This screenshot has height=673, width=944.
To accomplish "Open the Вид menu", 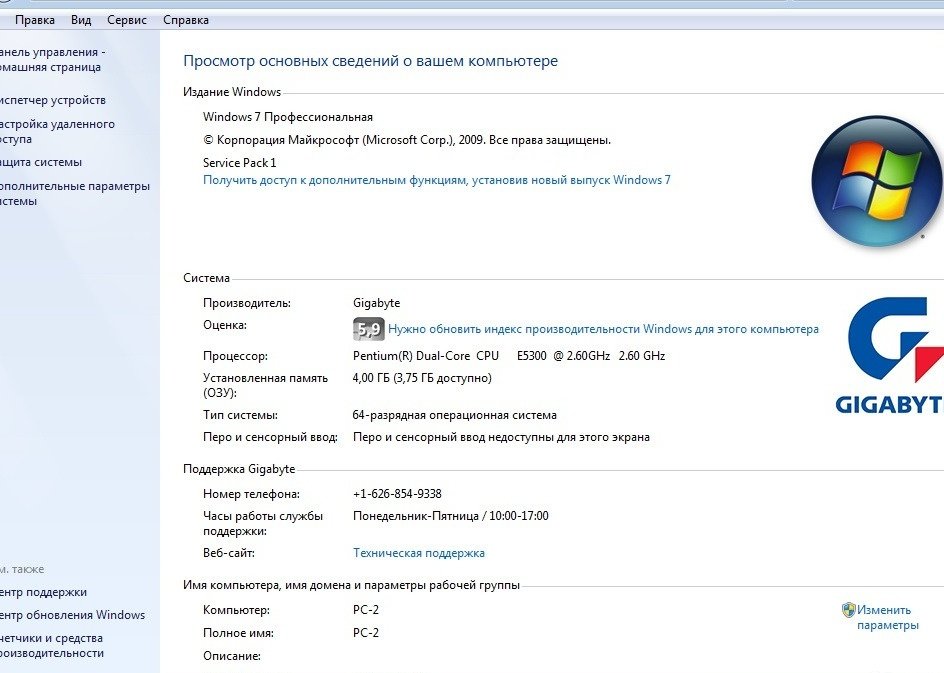I will [x=81, y=20].
